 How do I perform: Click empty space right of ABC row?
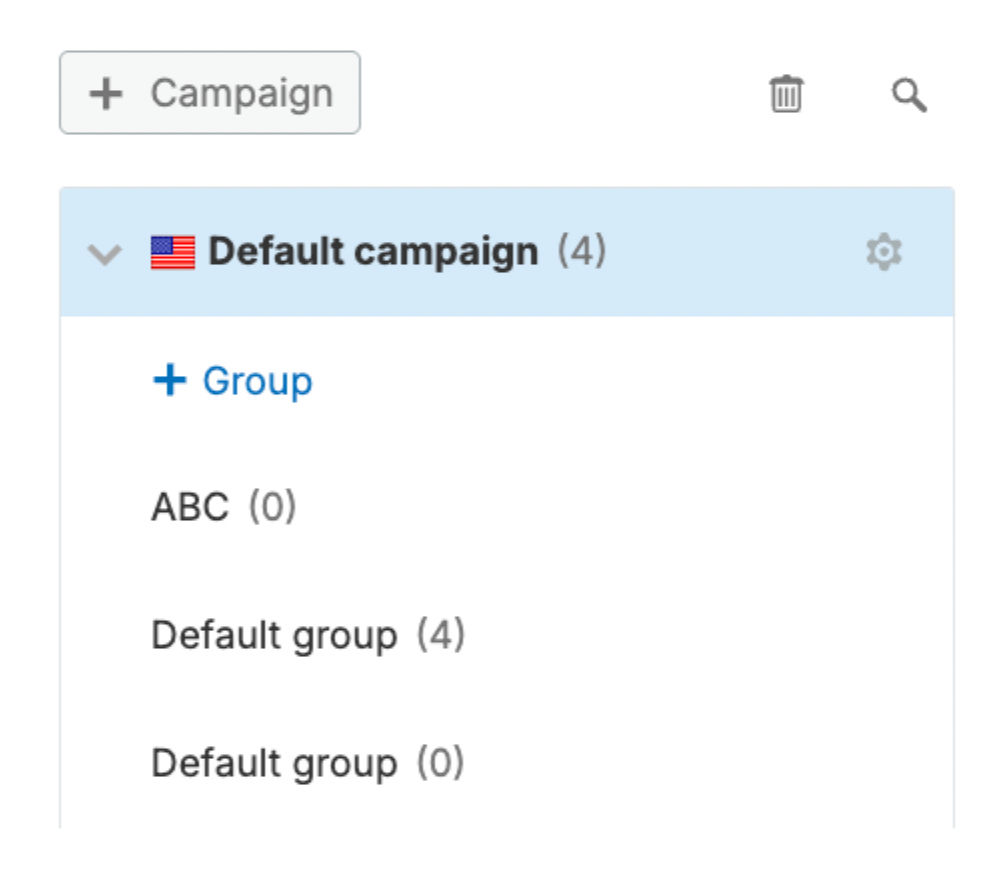coord(620,508)
